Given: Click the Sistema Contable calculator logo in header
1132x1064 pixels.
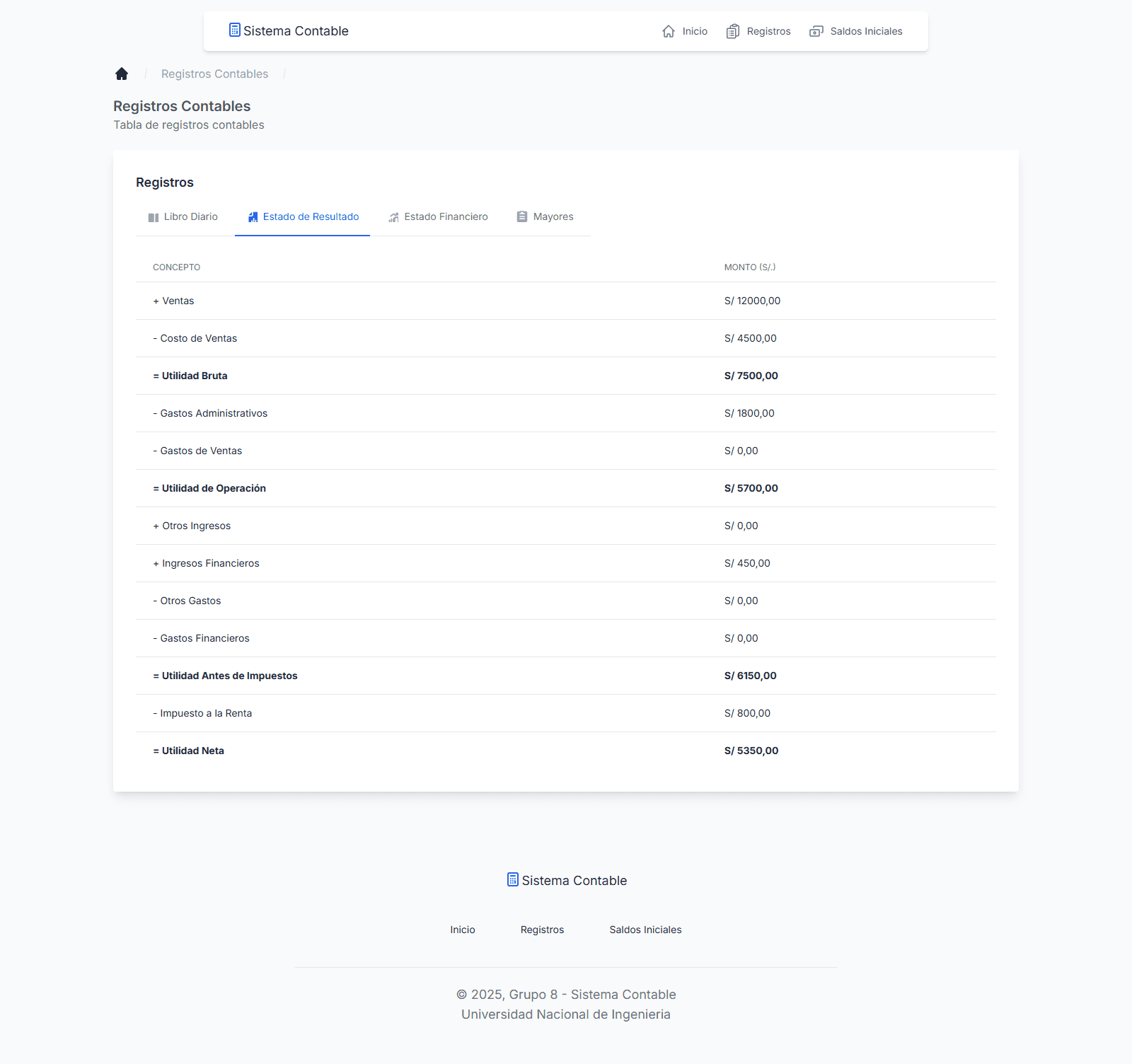Looking at the screenshot, I should pos(235,30).
